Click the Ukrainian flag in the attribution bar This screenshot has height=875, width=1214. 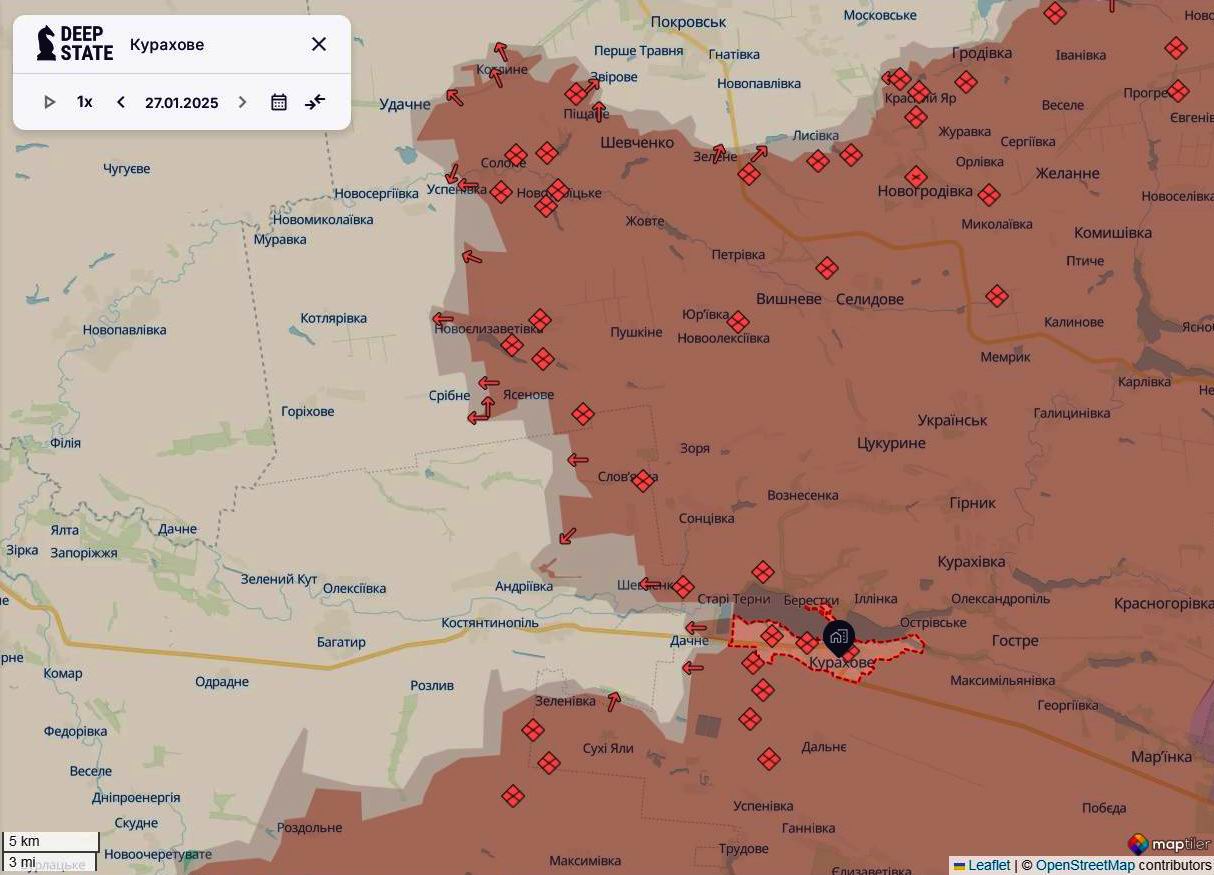(x=960, y=865)
